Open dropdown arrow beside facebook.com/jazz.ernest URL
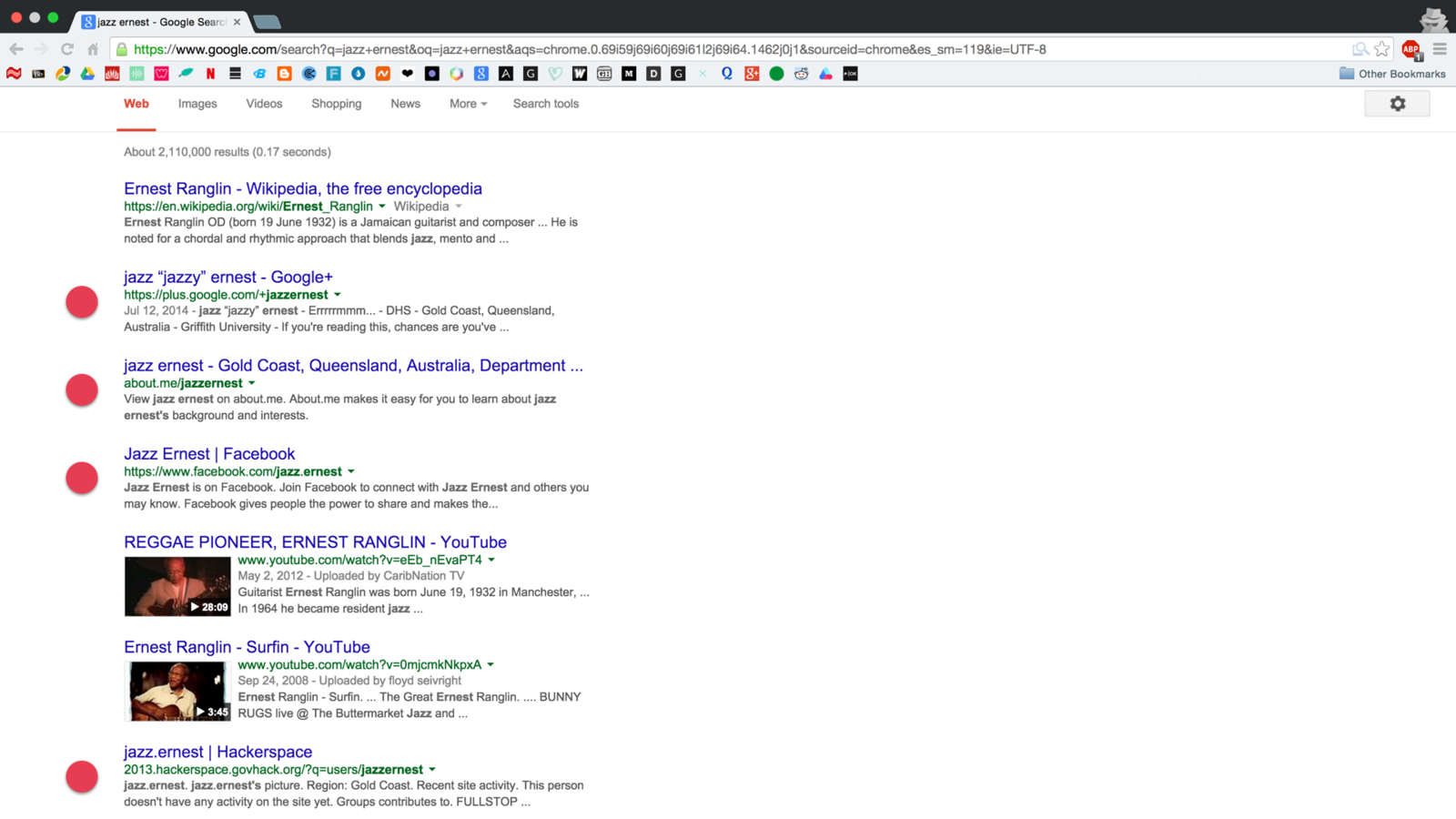 click(x=351, y=471)
